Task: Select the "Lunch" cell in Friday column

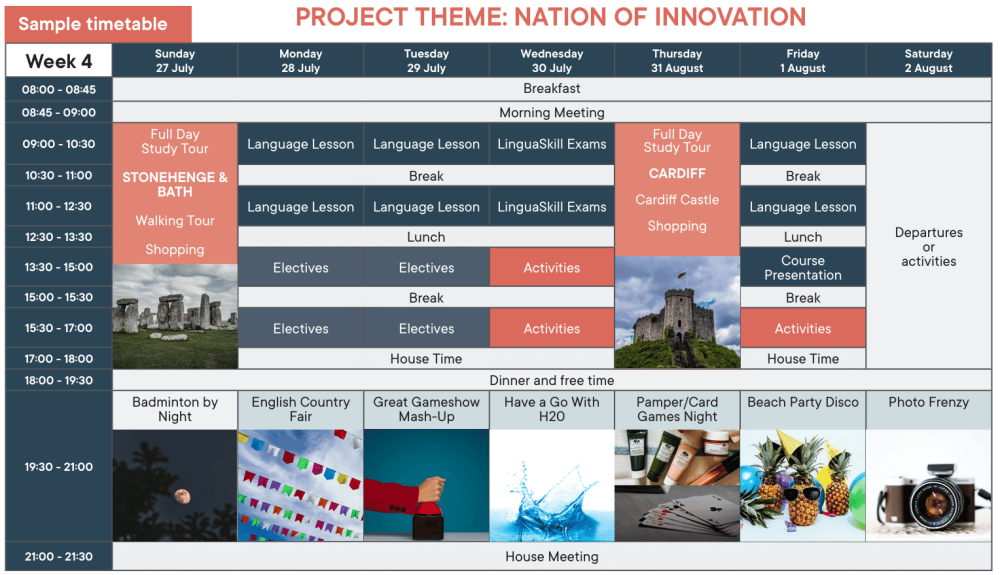Action: point(802,237)
